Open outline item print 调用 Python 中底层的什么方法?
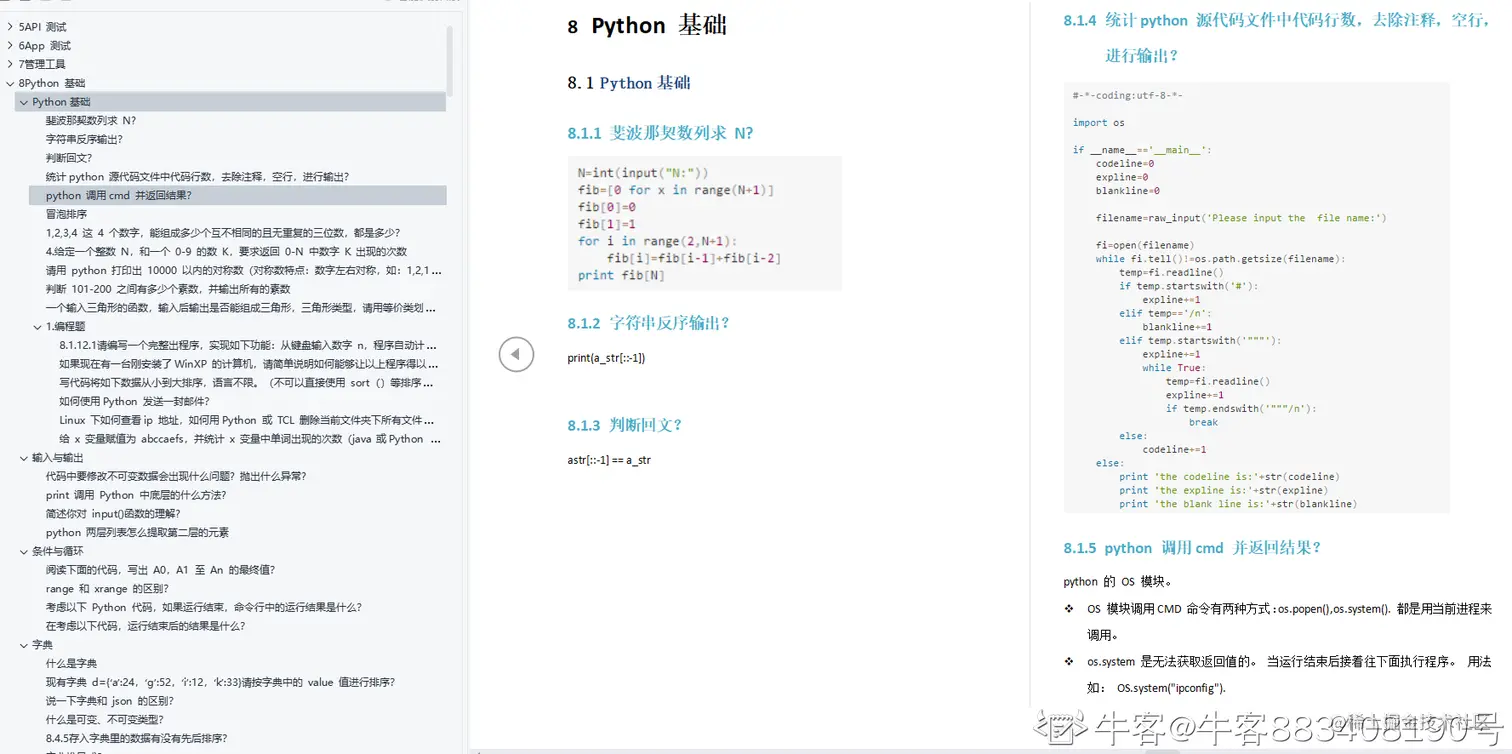This screenshot has height=754, width=1512. (x=136, y=495)
